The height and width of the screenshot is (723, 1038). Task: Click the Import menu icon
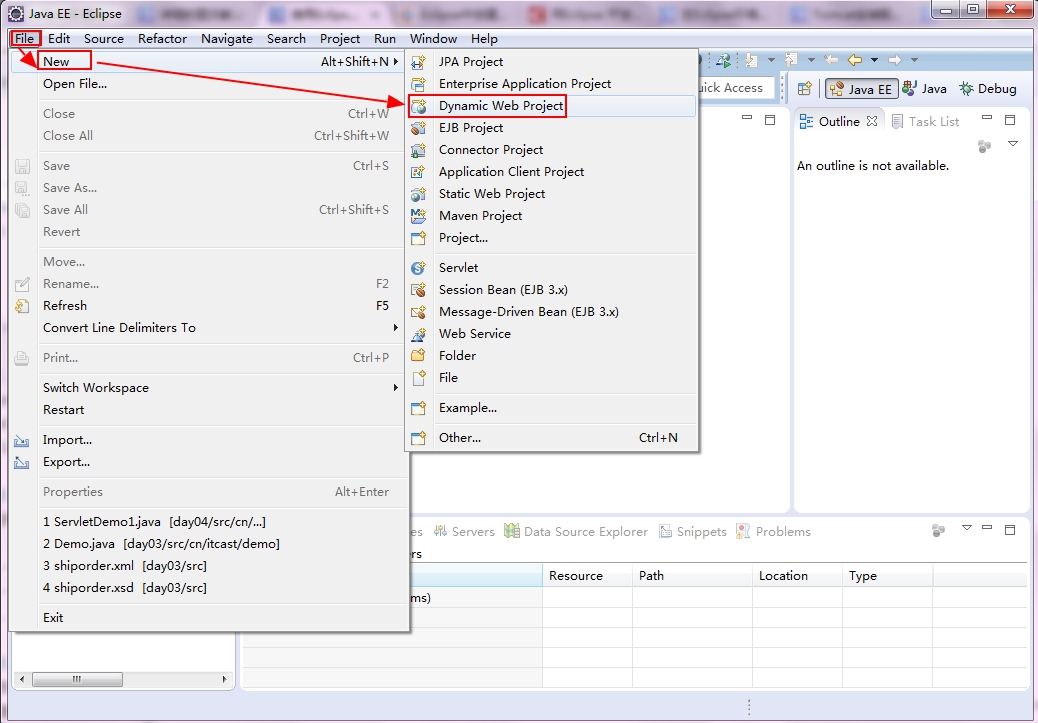tap(22, 440)
